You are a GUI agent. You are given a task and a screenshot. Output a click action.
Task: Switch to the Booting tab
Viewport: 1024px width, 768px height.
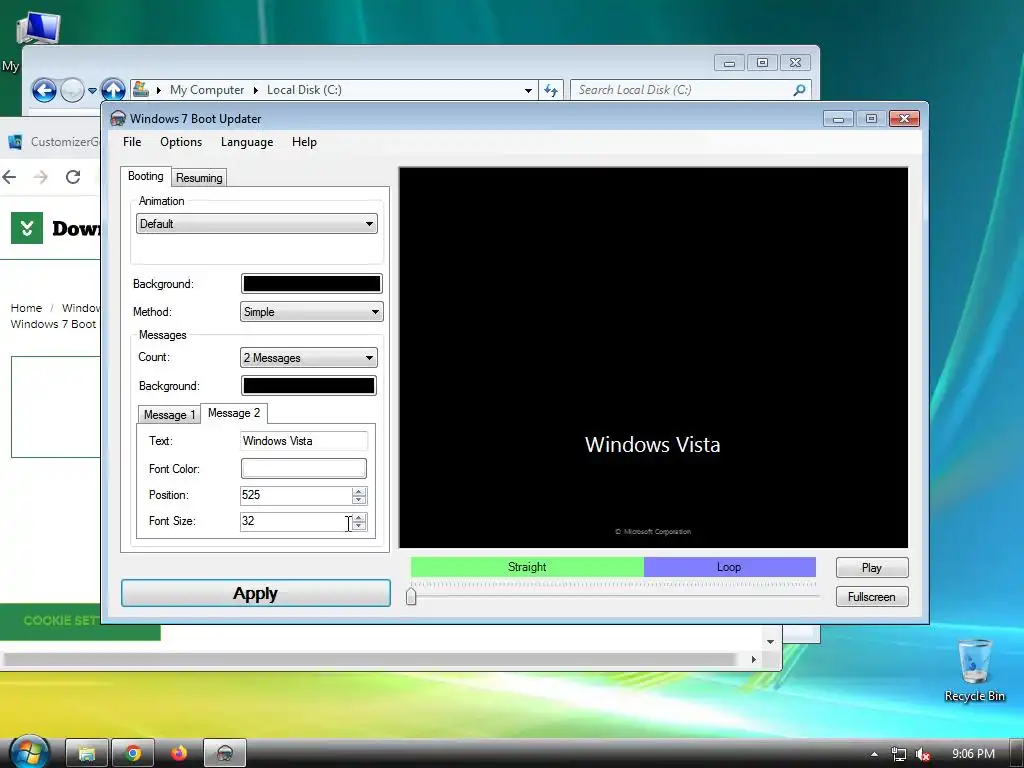(146, 176)
